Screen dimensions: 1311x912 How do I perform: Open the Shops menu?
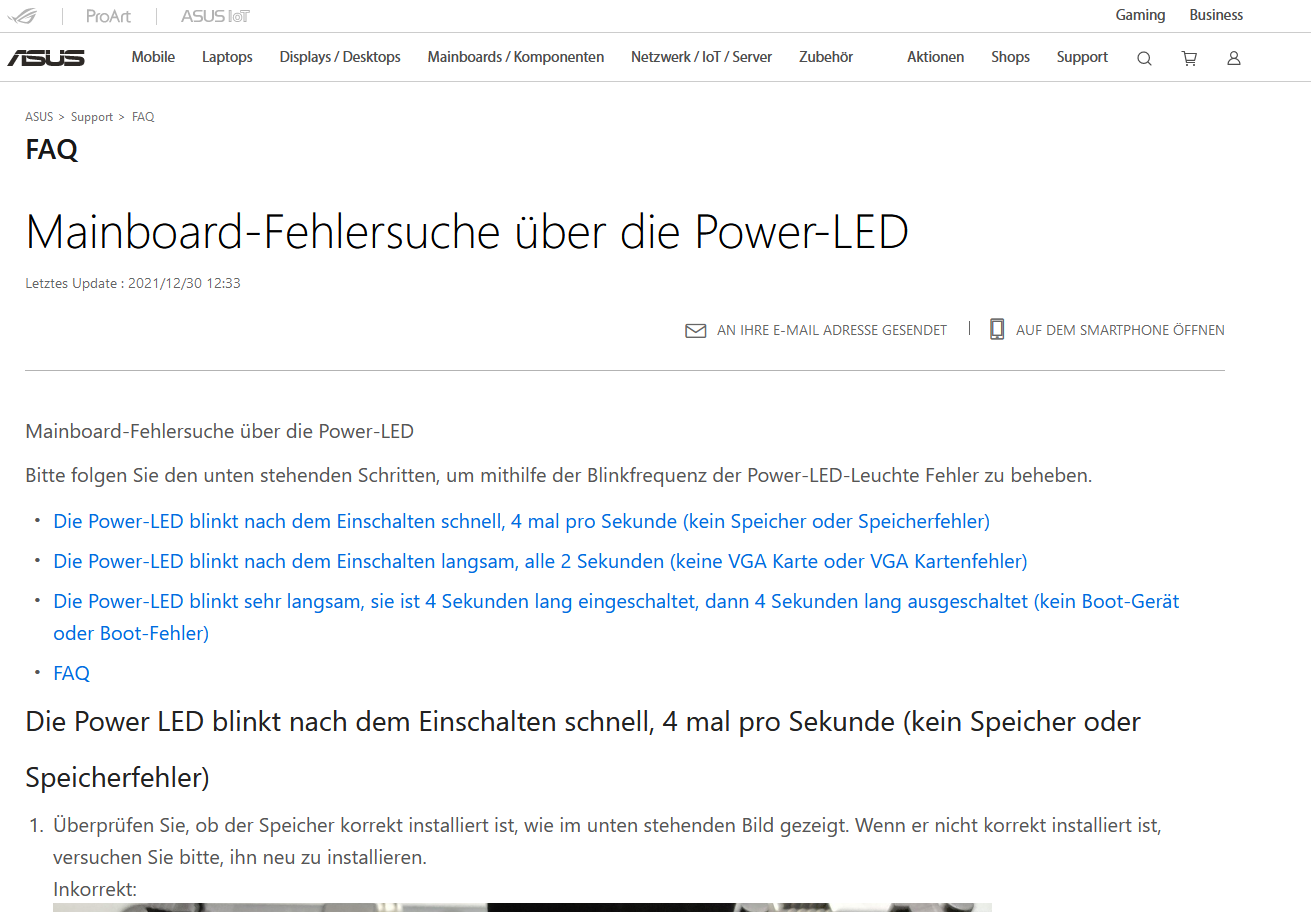pyautogui.click(x=1010, y=57)
